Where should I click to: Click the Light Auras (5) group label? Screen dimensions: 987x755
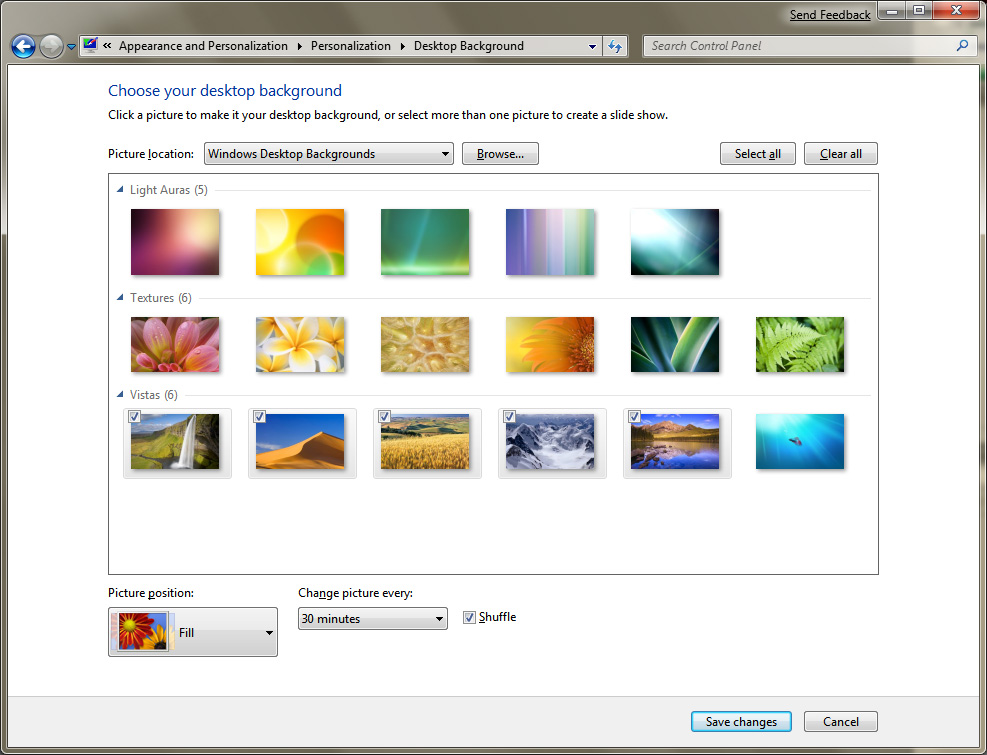[x=169, y=190]
